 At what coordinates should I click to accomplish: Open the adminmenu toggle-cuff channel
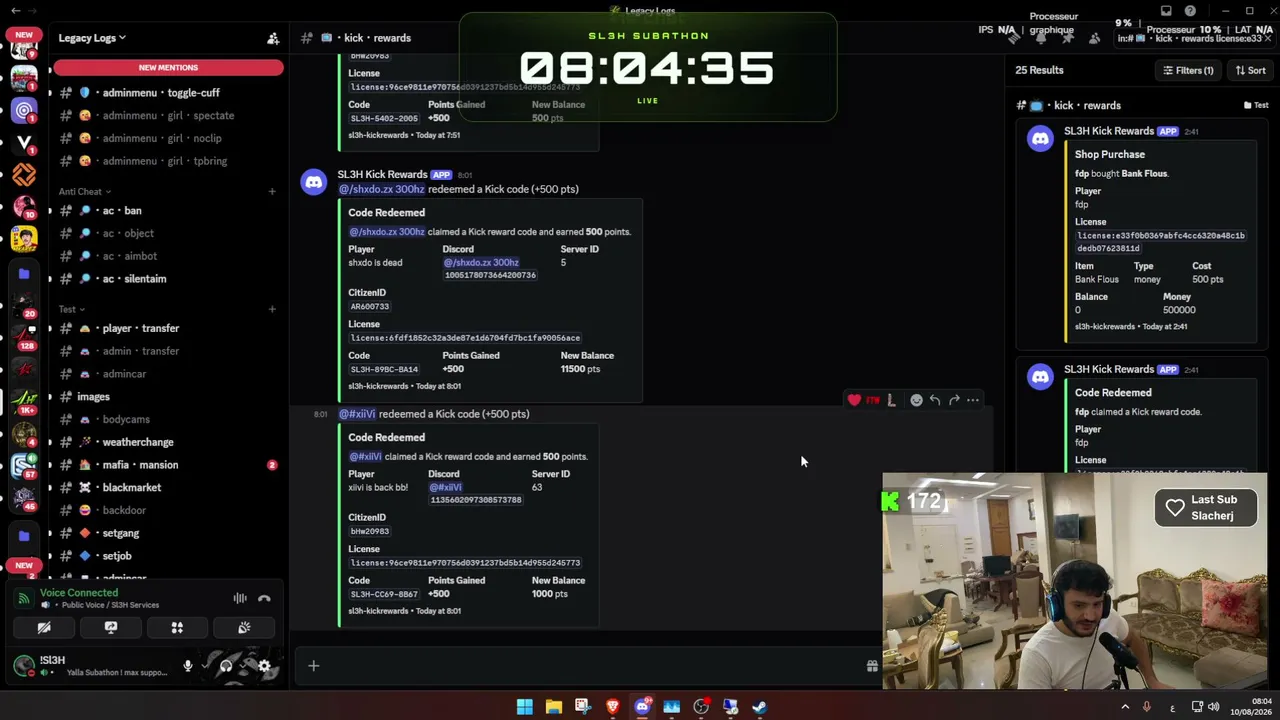168,93
